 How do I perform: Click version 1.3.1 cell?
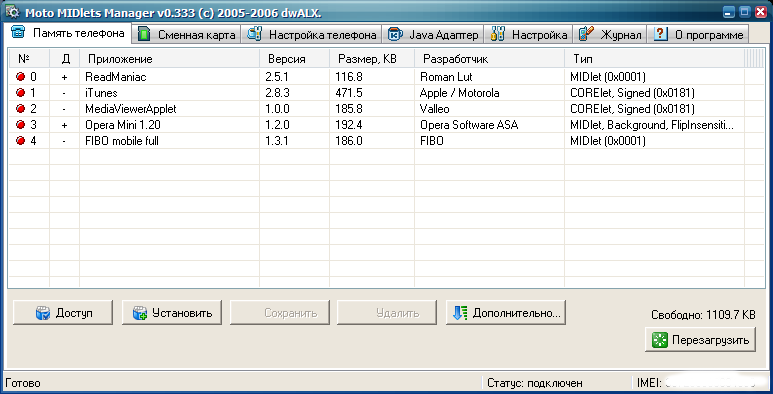tap(278, 141)
